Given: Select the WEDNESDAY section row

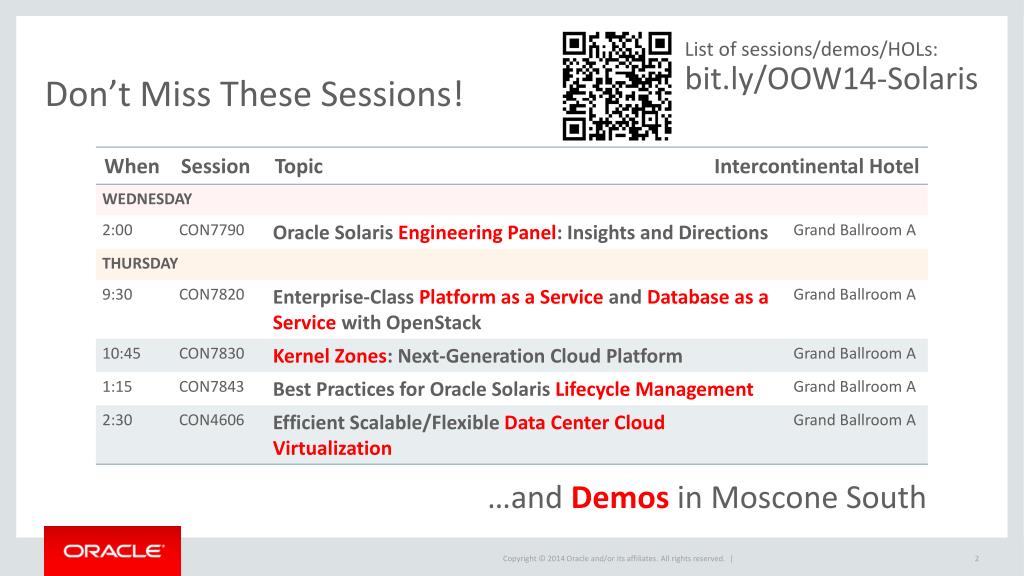Looking at the screenshot, I should (x=511, y=199).
